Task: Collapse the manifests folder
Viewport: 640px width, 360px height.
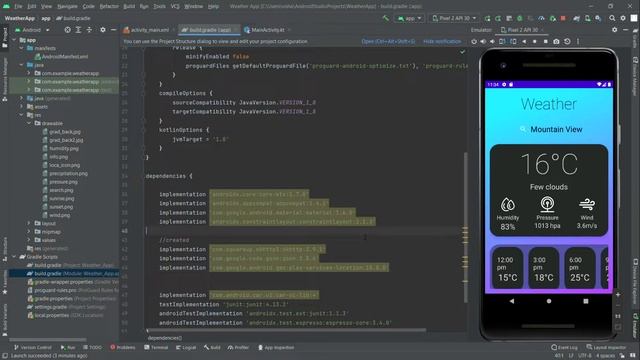Action: [x=22, y=48]
